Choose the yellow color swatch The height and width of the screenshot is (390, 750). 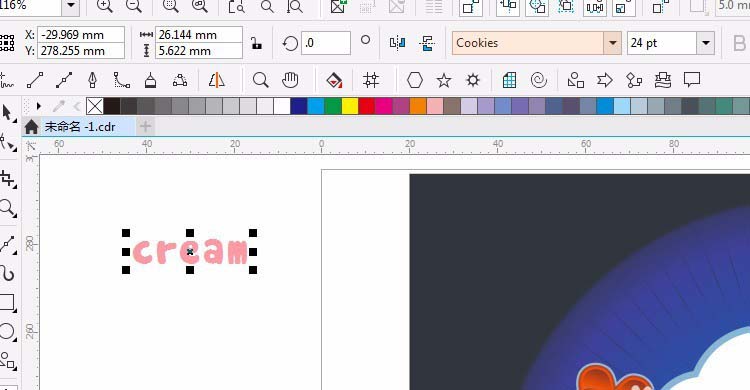point(350,106)
